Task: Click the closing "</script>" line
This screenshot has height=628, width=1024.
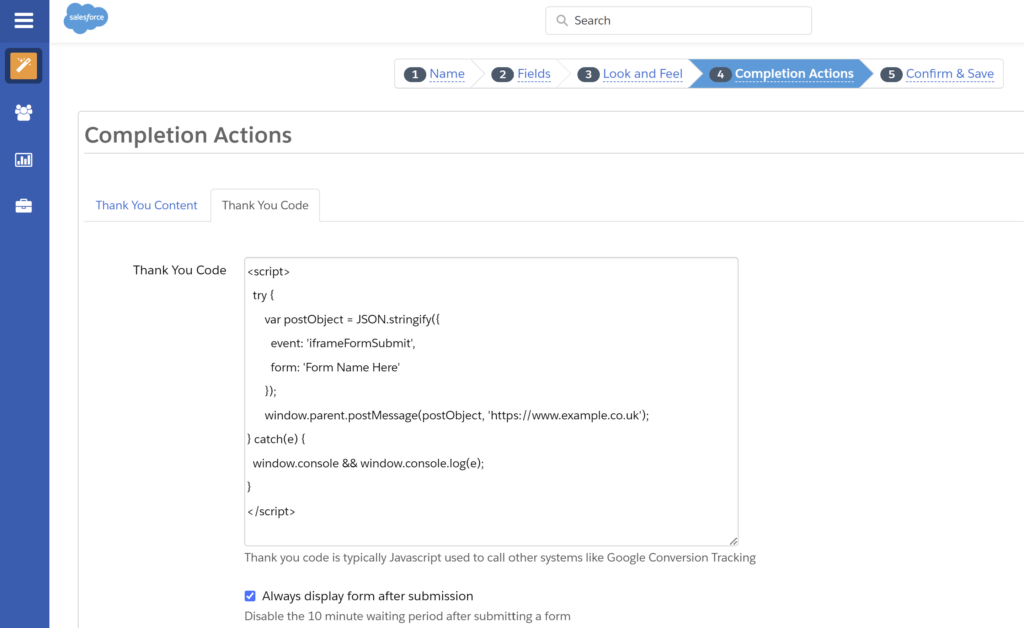Action: click(271, 512)
